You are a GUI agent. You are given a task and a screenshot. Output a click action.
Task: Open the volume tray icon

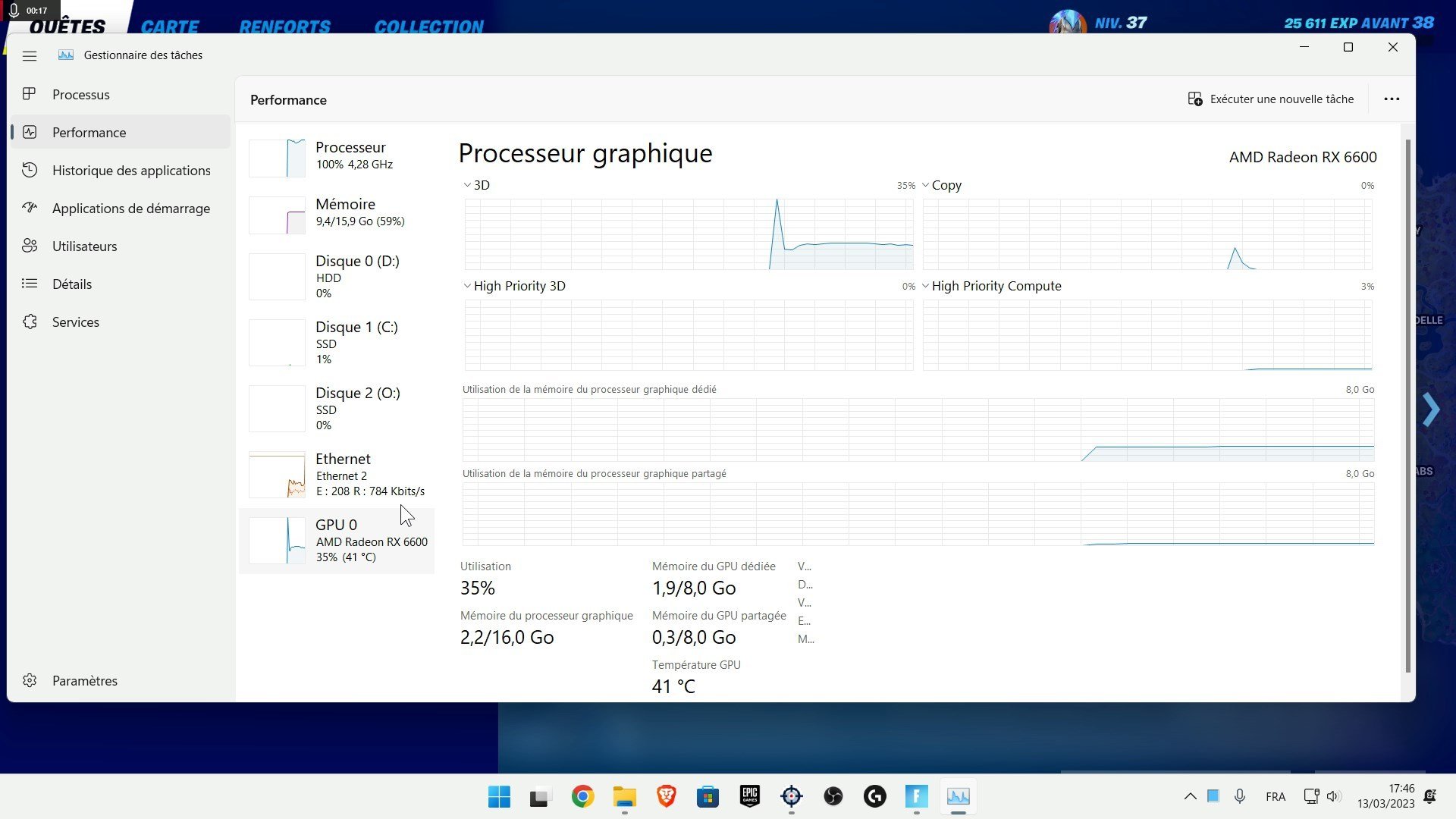coord(1334,796)
